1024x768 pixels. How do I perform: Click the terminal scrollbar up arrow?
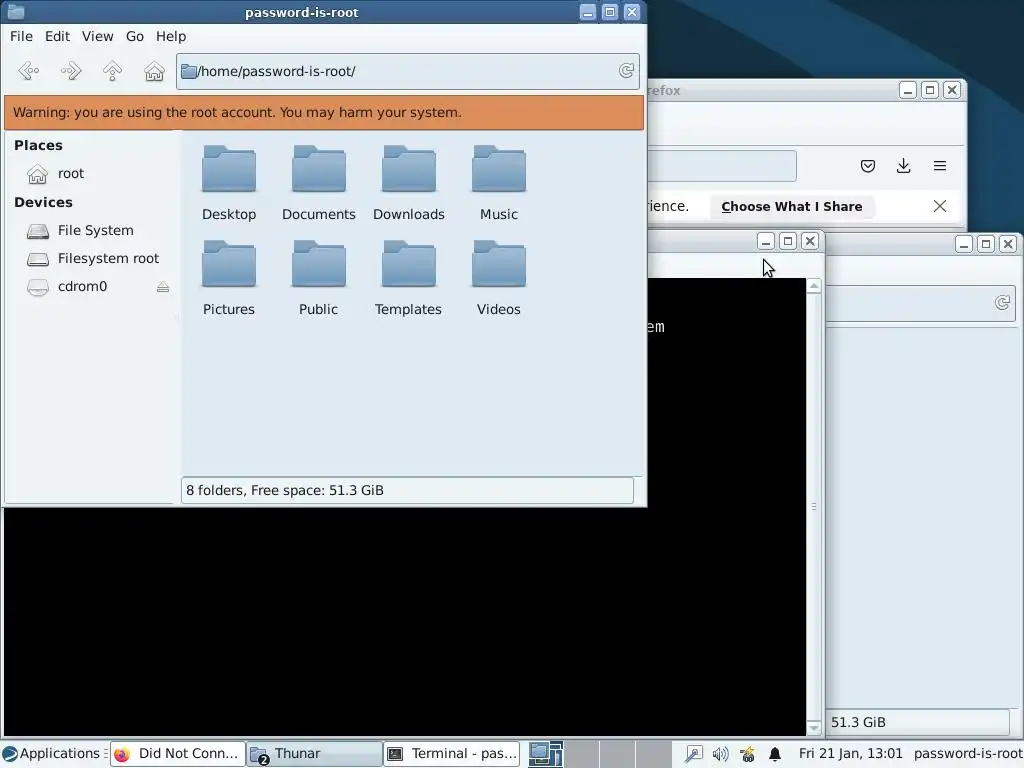point(814,286)
